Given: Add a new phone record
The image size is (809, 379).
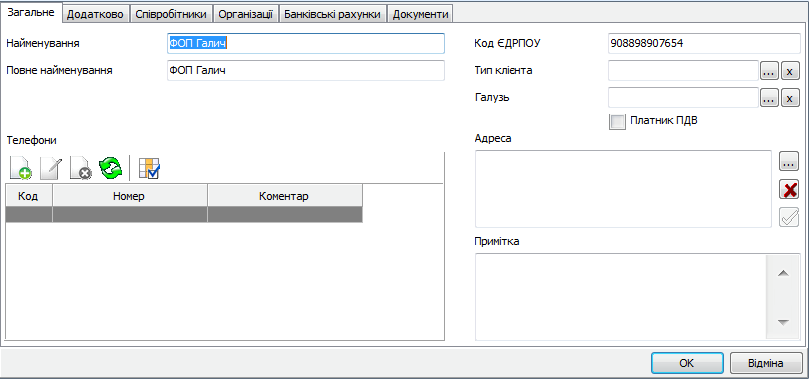Looking at the screenshot, I should pos(21,169).
